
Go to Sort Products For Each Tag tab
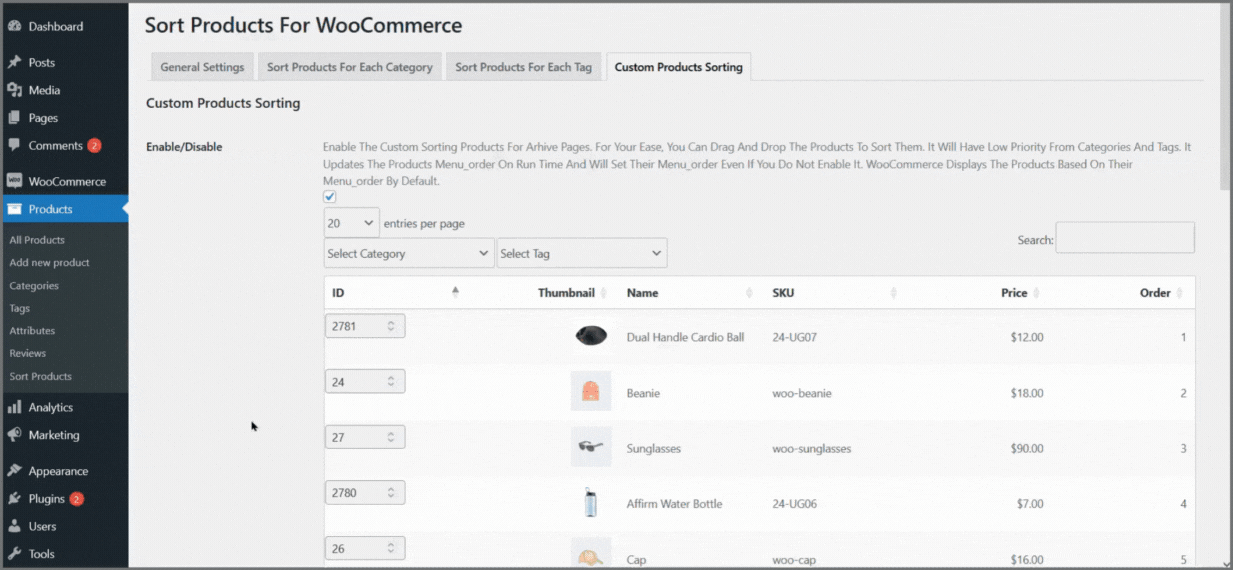pyautogui.click(x=523, y=67)
